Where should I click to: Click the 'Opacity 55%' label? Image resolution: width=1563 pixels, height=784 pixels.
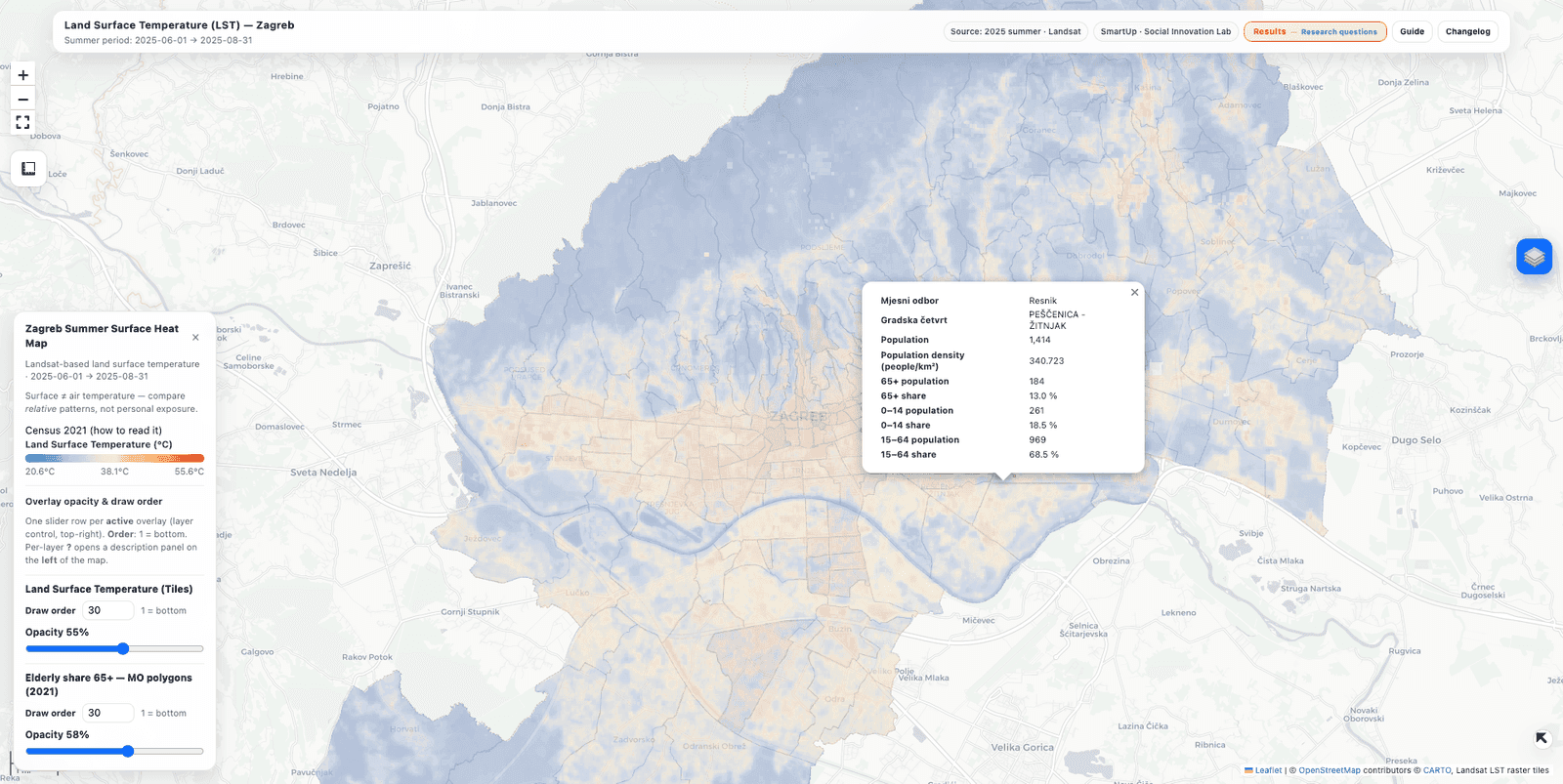coord(57,633)
